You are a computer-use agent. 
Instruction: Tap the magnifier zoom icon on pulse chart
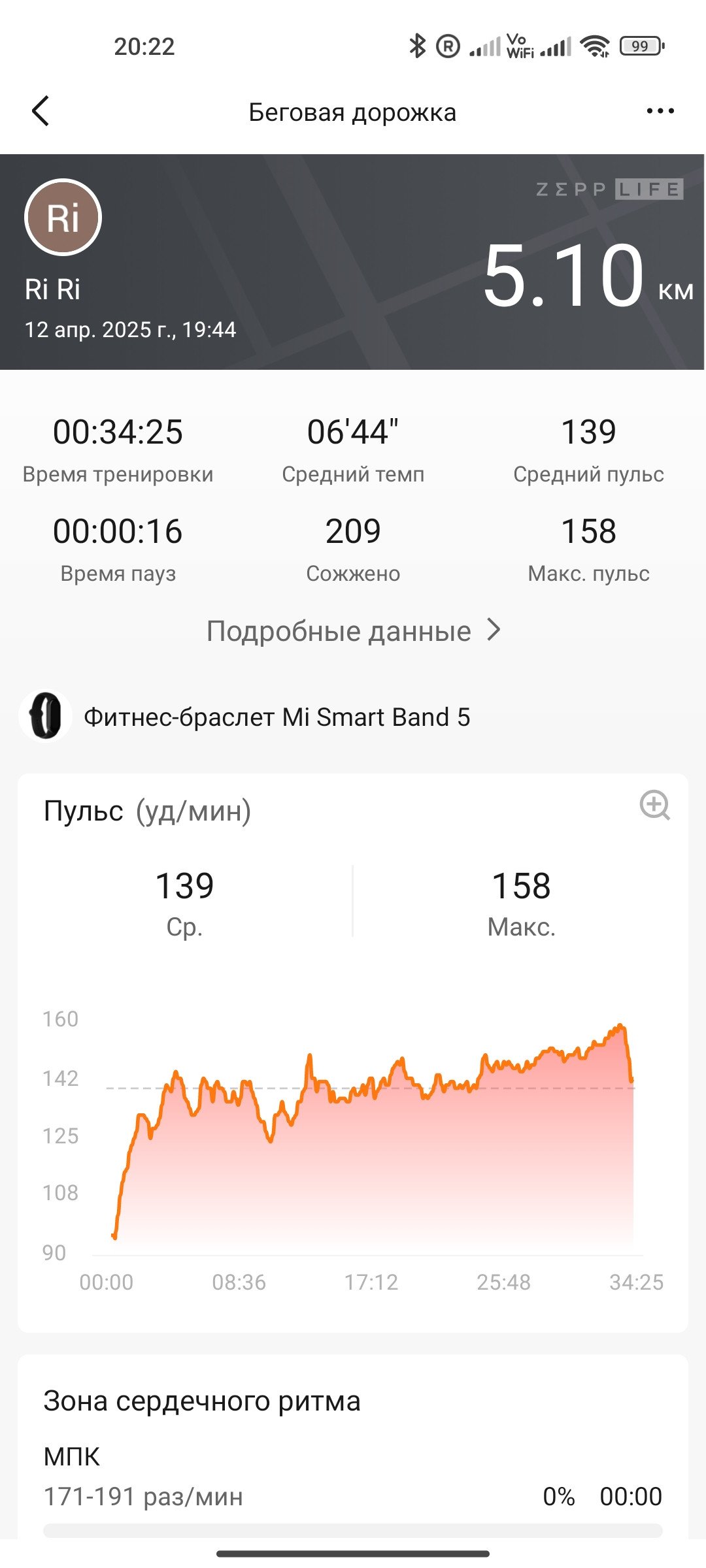(x=654, y=805)
